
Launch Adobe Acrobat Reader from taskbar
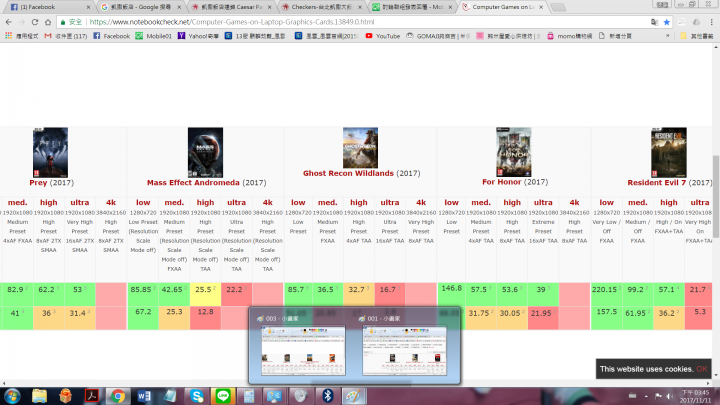tap(92, 396)
